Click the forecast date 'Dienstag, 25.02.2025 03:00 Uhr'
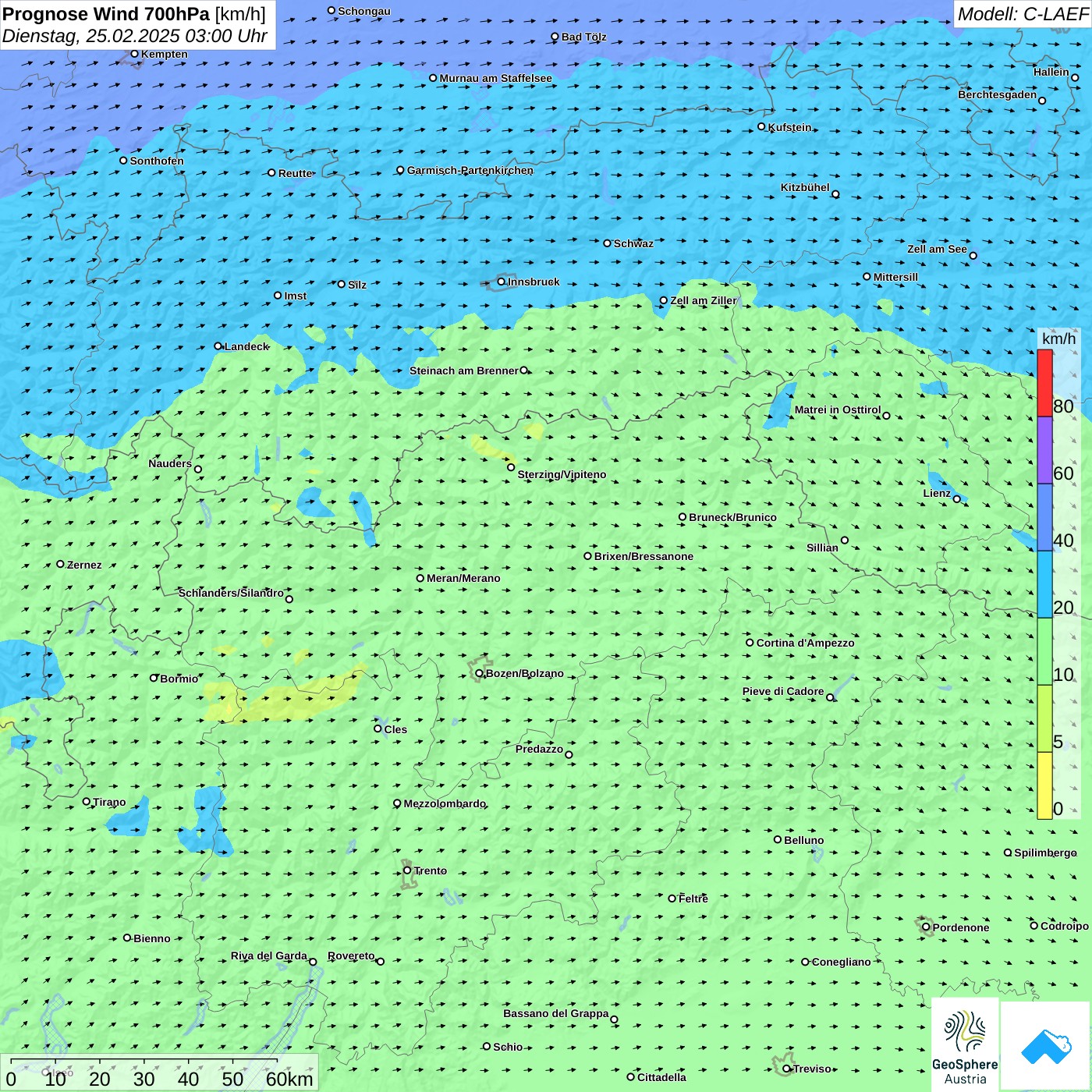 point(135,36)
